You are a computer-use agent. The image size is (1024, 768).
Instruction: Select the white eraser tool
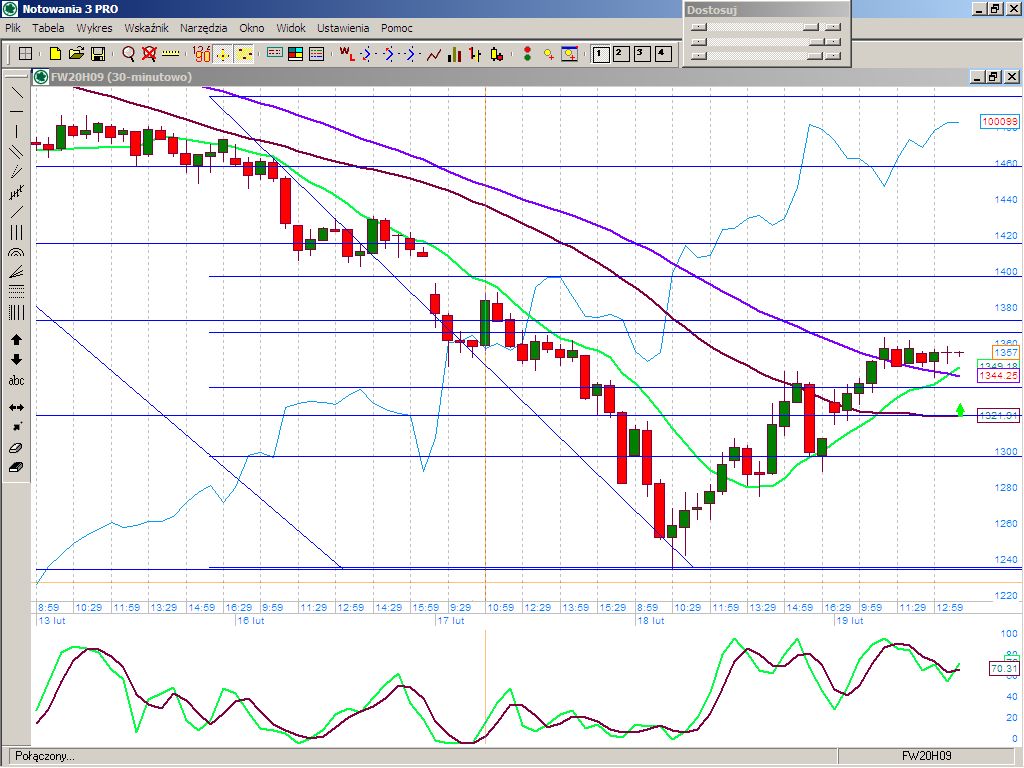(x=16, y=448)
